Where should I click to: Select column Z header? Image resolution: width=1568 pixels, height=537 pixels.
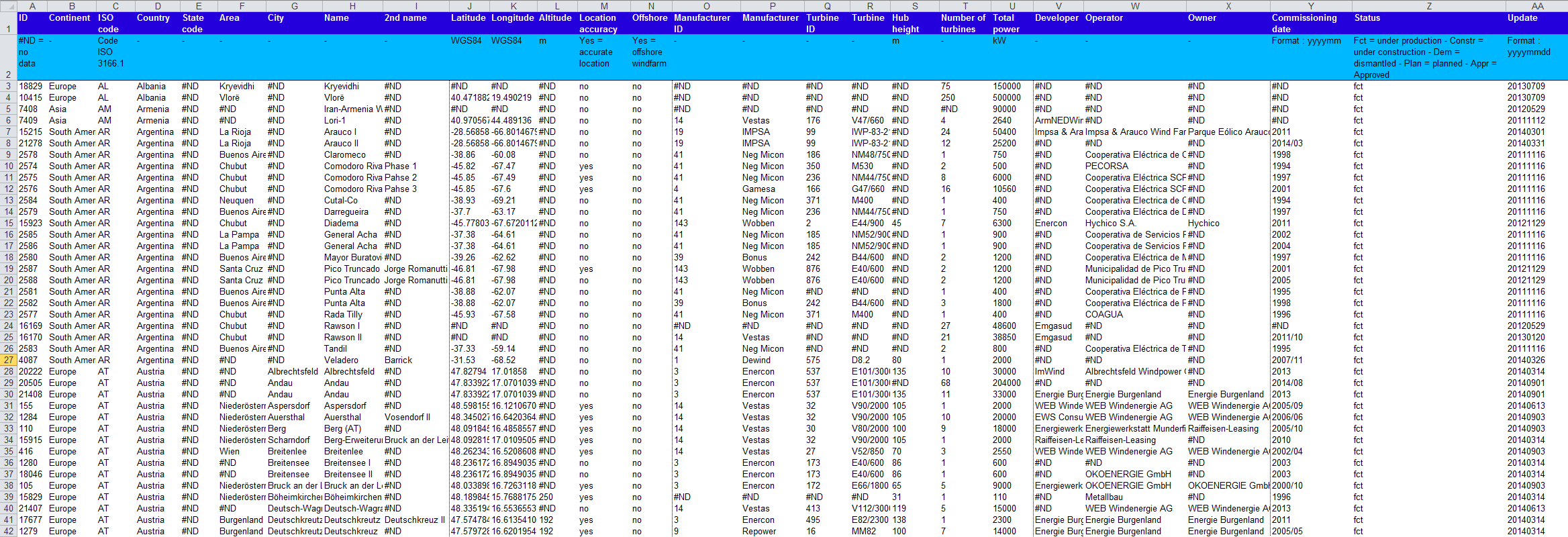click(1429, 6)
